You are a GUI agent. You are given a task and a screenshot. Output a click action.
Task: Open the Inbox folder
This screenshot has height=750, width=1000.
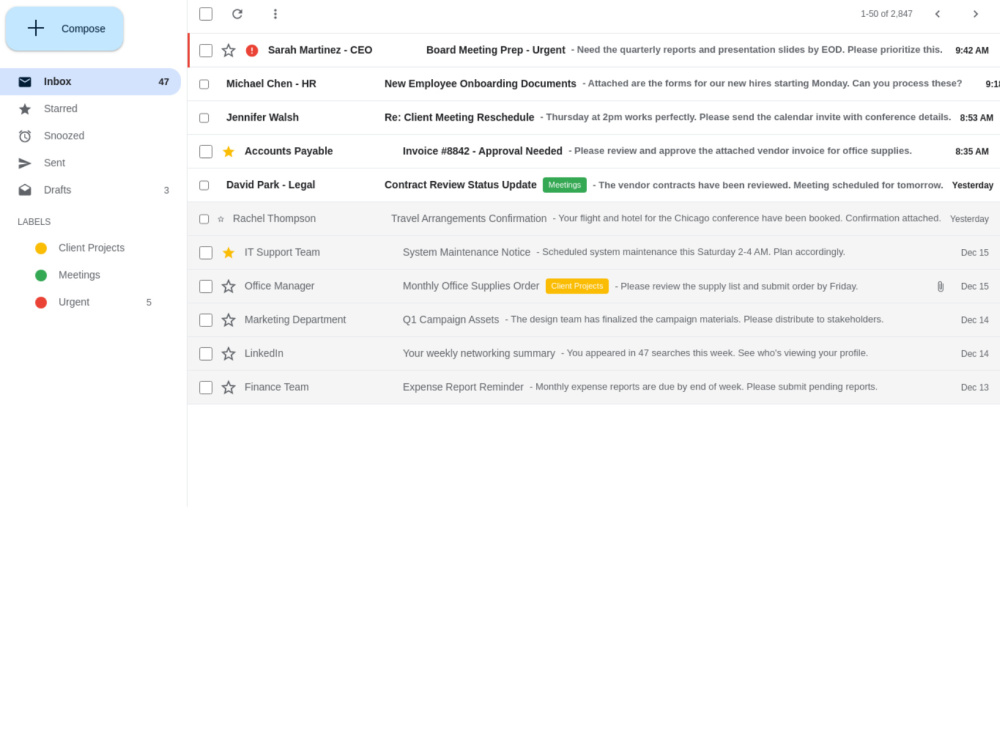pos(91,82)
